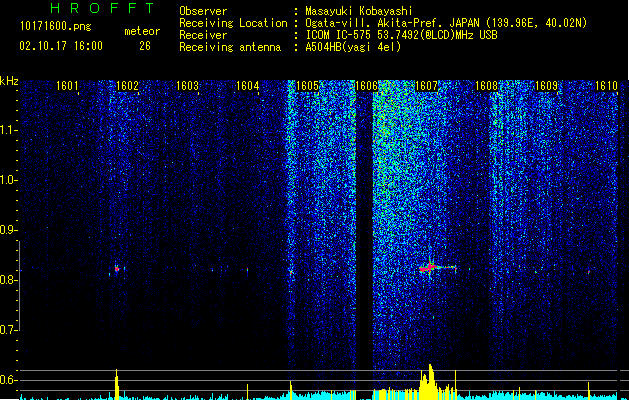This screenshot has height=400, width=629.
Task: Click the yellow intensity spike at 1602
Action: coord(117,384)
